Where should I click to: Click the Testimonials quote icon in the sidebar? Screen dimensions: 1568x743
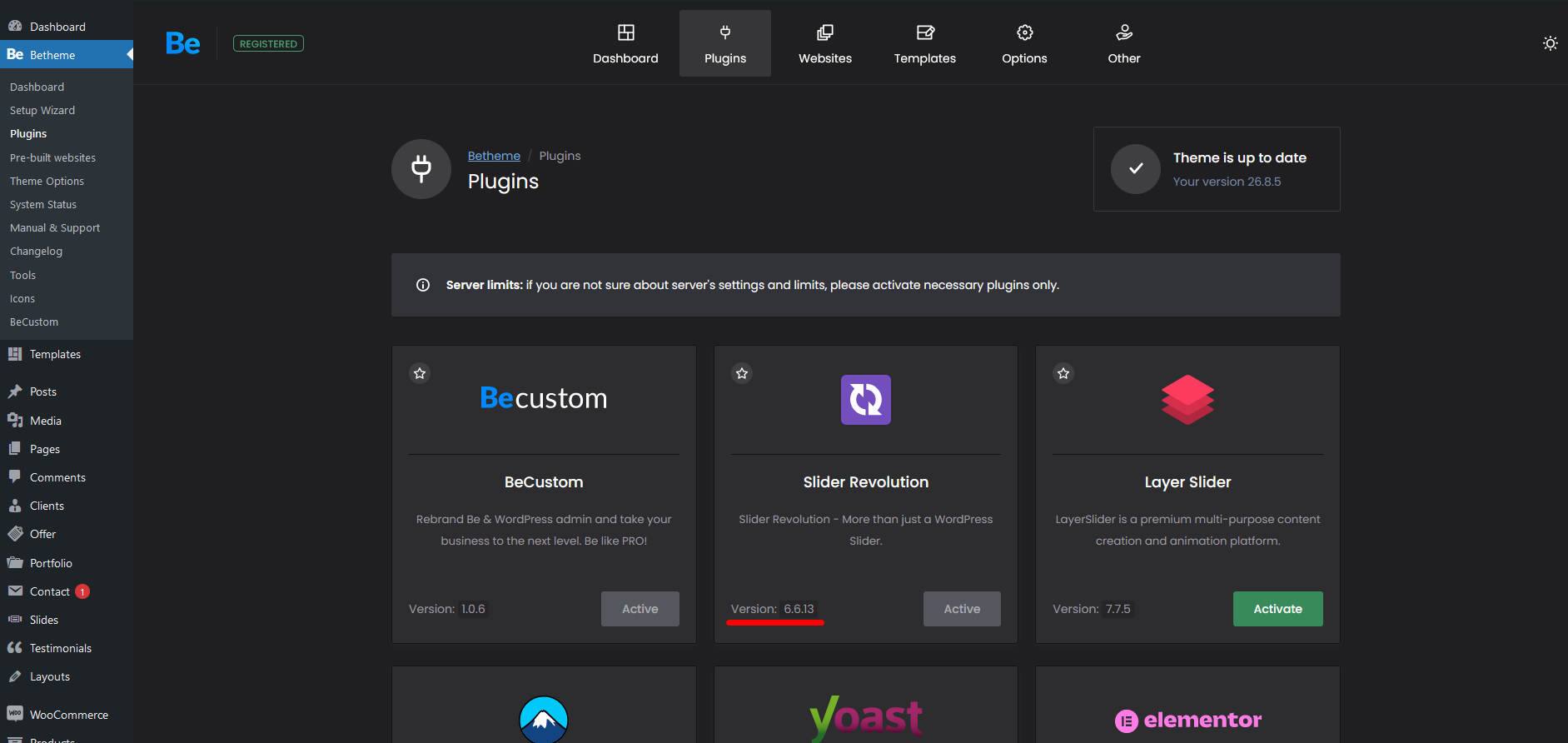(15, 648)
